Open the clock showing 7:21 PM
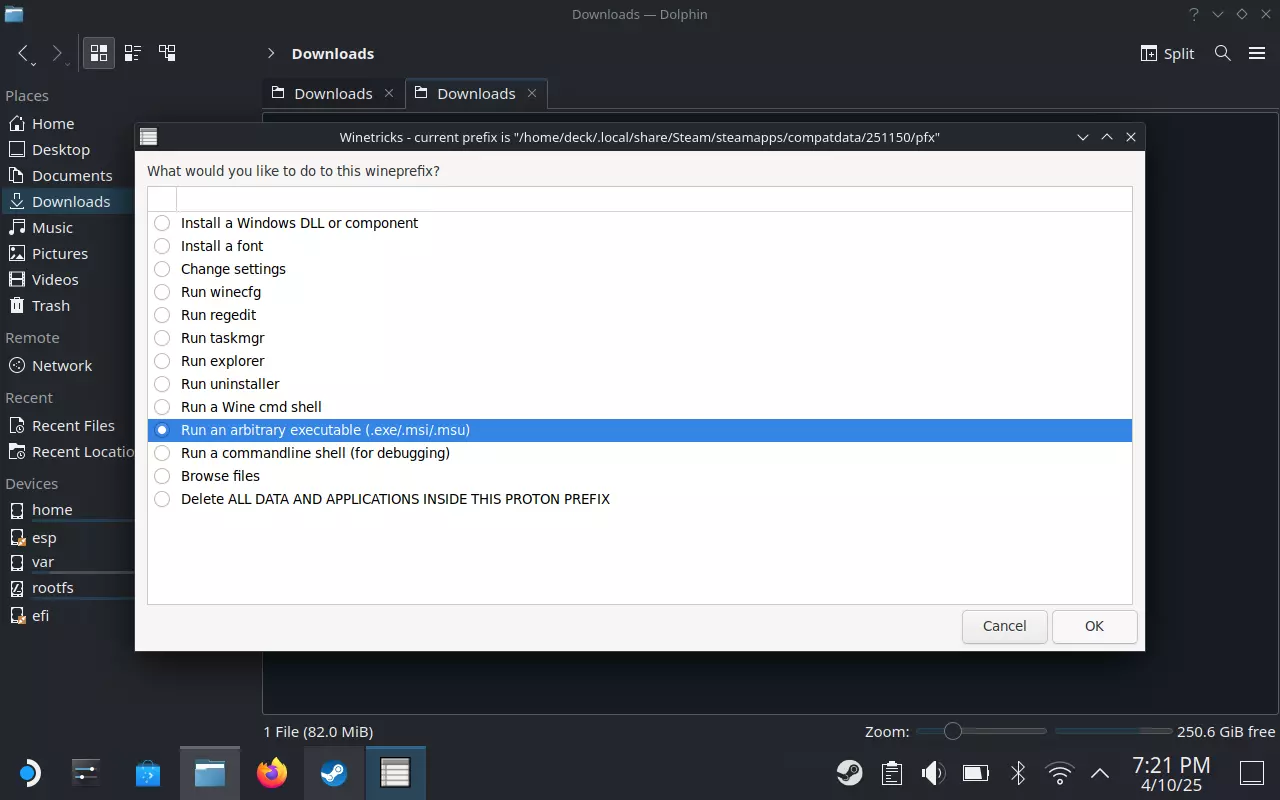The image size is (1280, 800). (1171, 774)
